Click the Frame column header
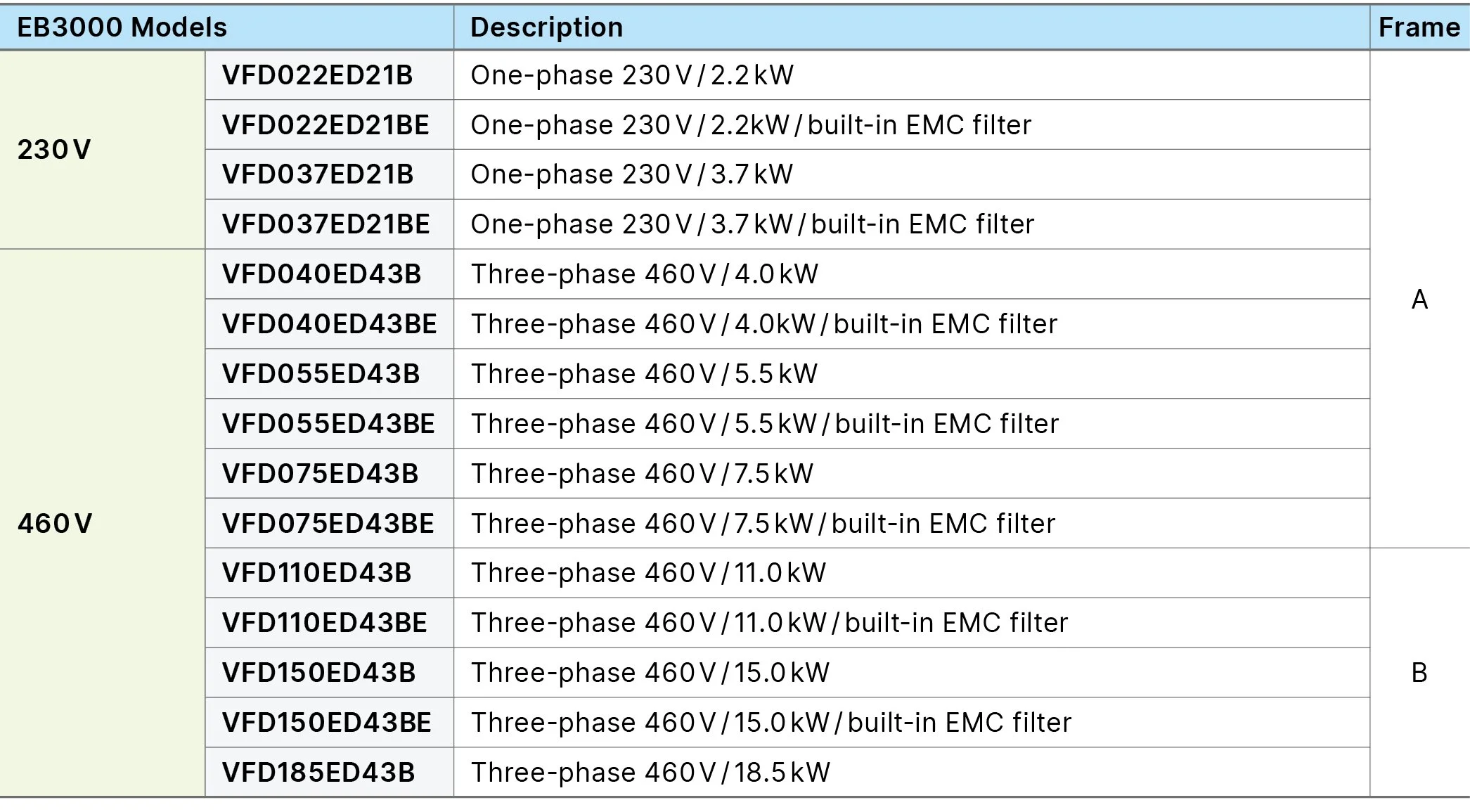Image resolution: width=1470 pixels, height=812 pixels. coord(1419,27)
